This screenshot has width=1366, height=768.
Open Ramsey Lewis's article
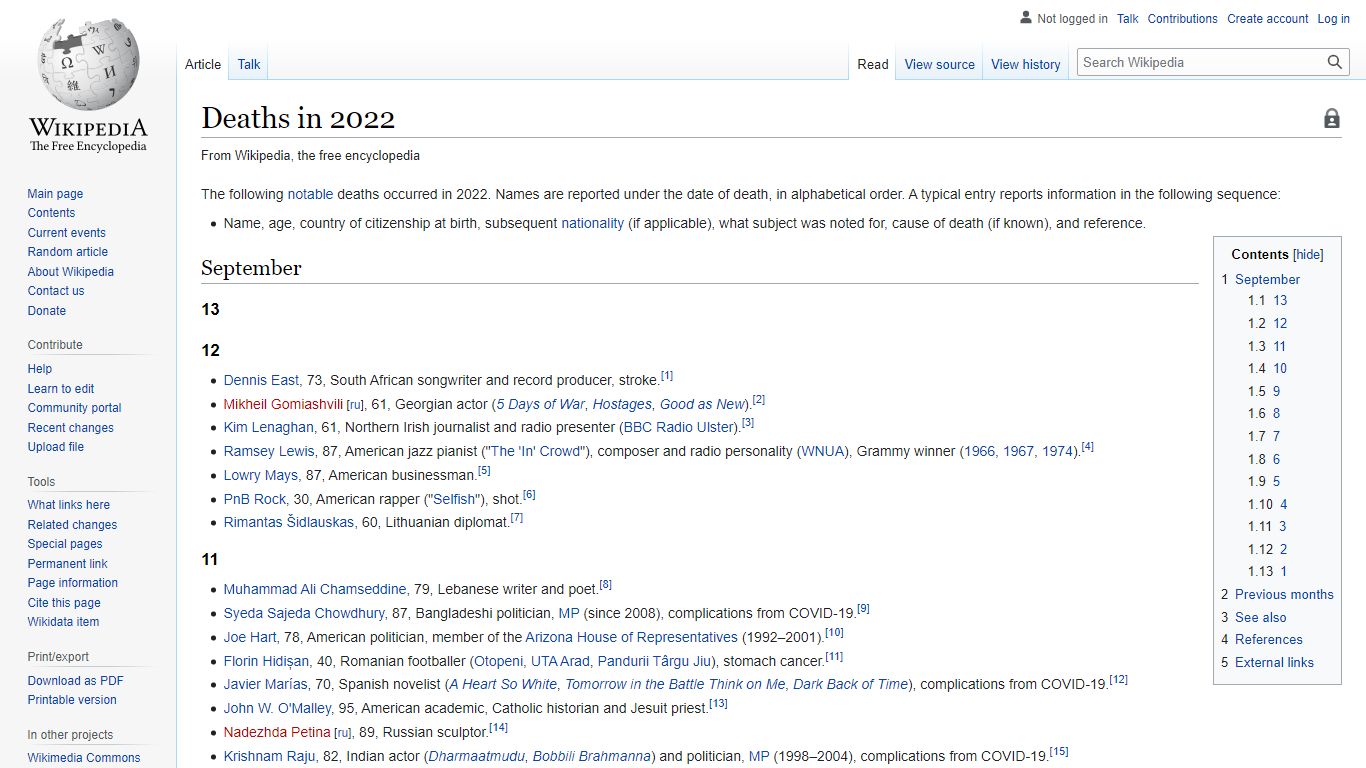pyautogui.click(x=269, y=451)
